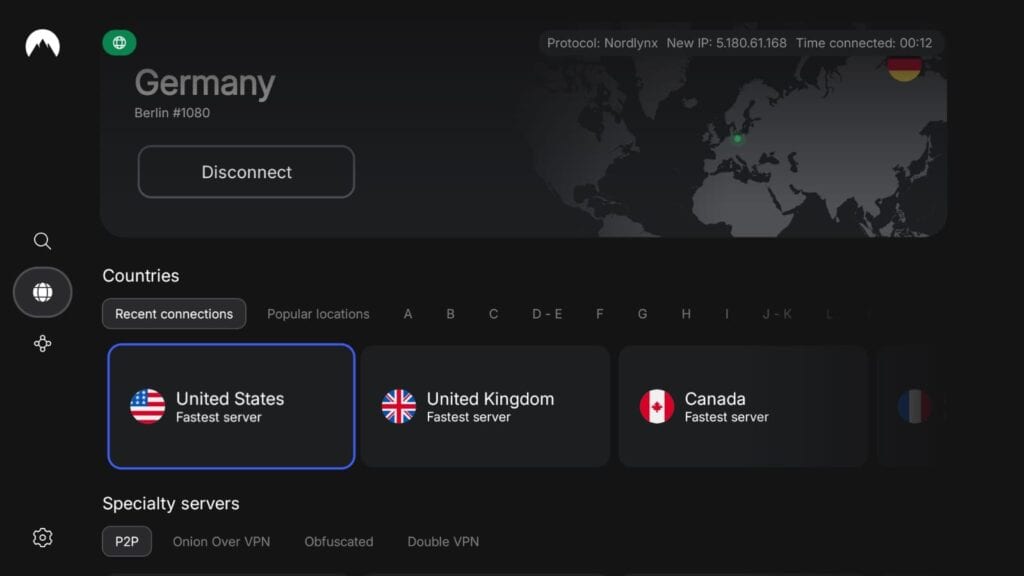Image resolution: width=1024 pixels, height=576 pixels.
Task: Open Settings via the gear icon
Action: (x=42, y=537)
